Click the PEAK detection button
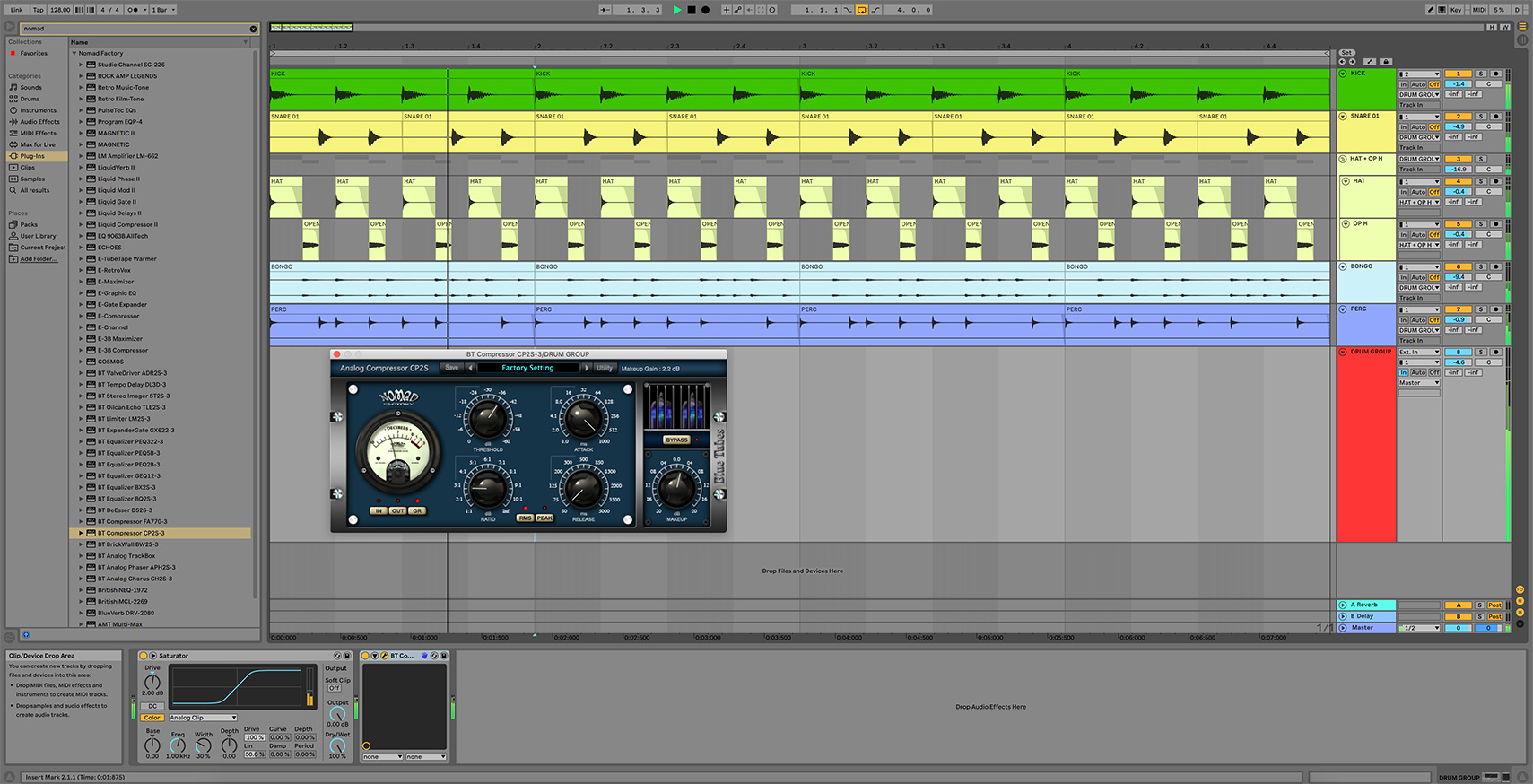 tap(544, 518)
